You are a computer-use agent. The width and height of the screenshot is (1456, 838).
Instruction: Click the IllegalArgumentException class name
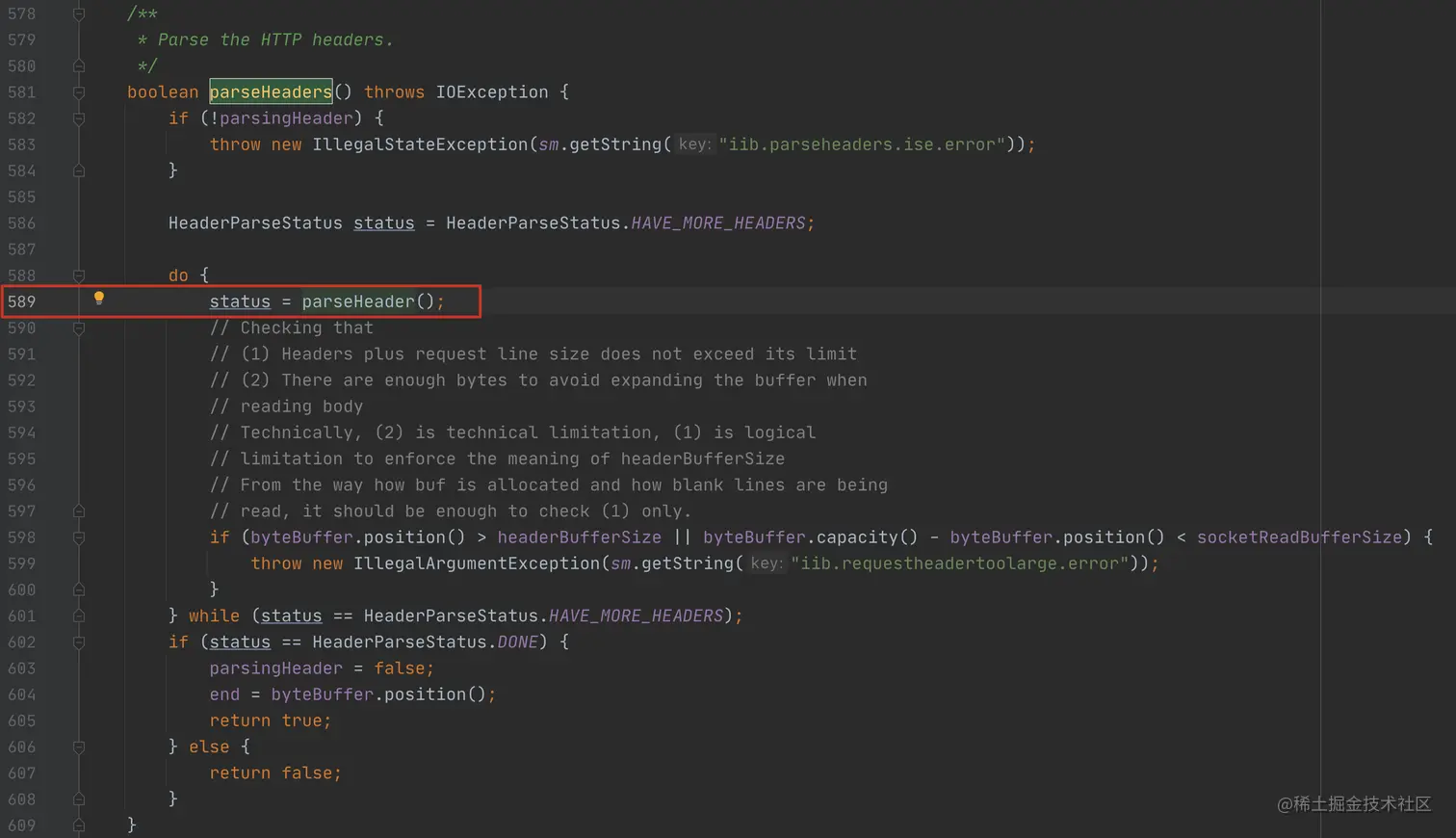(x=477, y=563)
